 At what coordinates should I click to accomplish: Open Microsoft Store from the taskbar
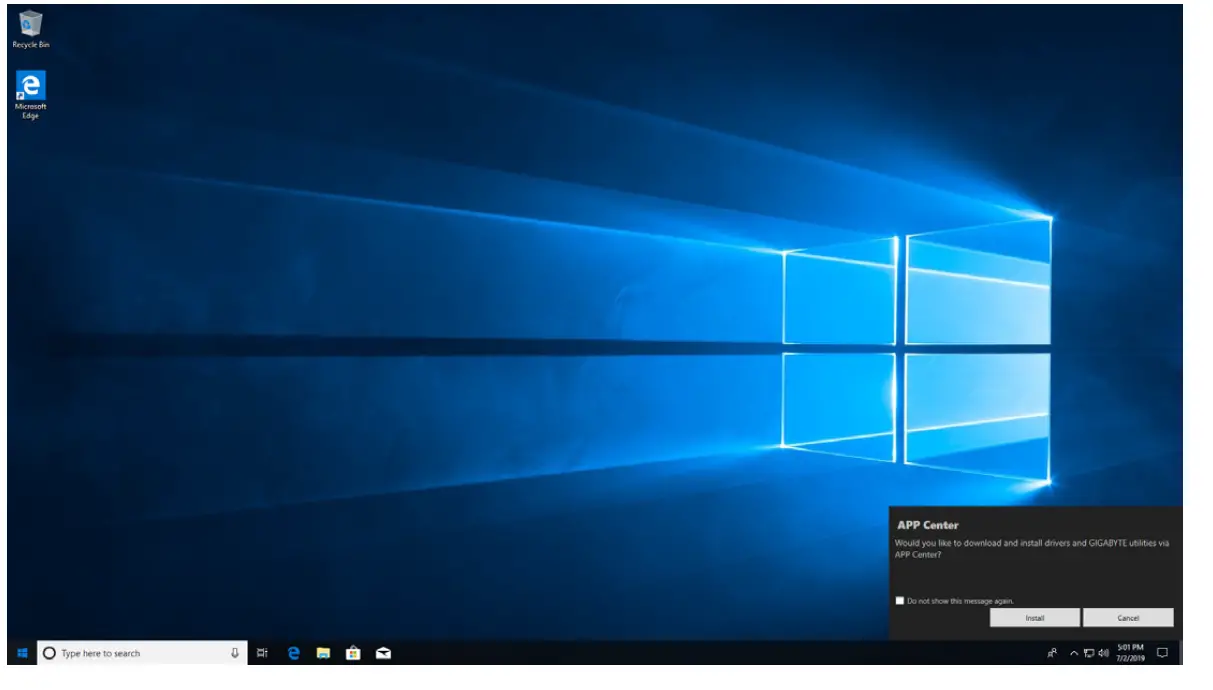tap(353, 653)
